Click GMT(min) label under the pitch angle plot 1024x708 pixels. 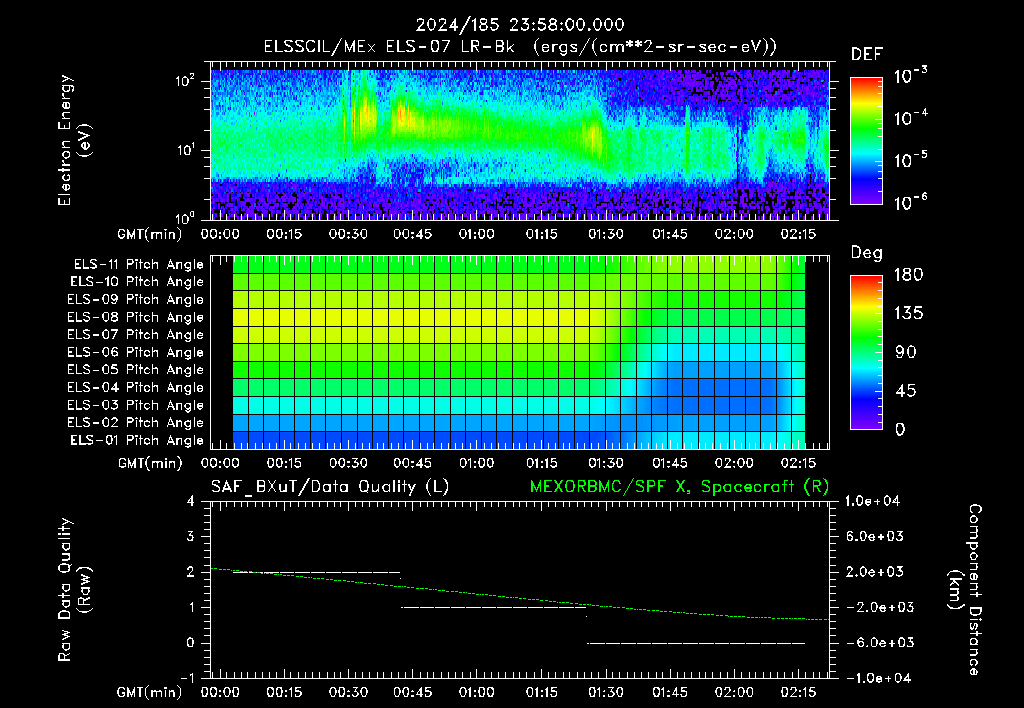(x=150, y=463)
